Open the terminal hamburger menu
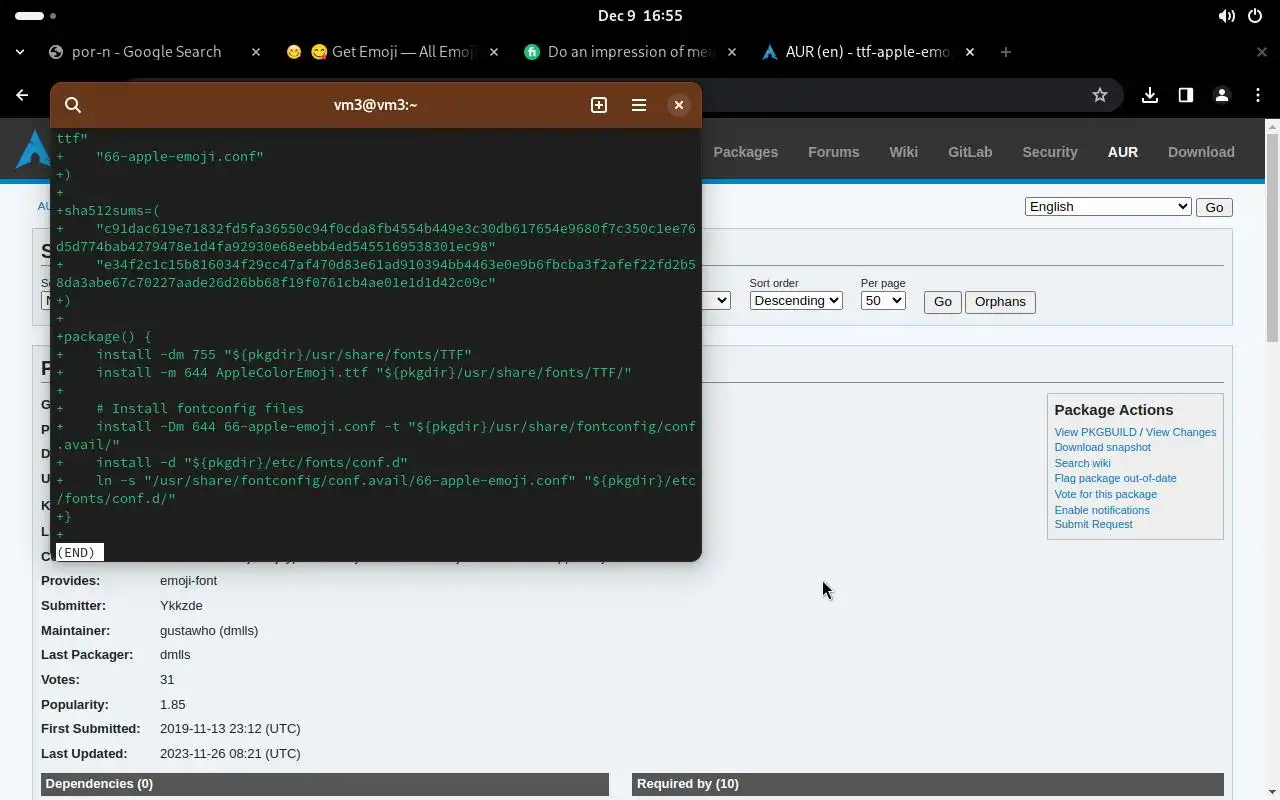Screen dimensions: 1280x800 click(x=639, y=105)
